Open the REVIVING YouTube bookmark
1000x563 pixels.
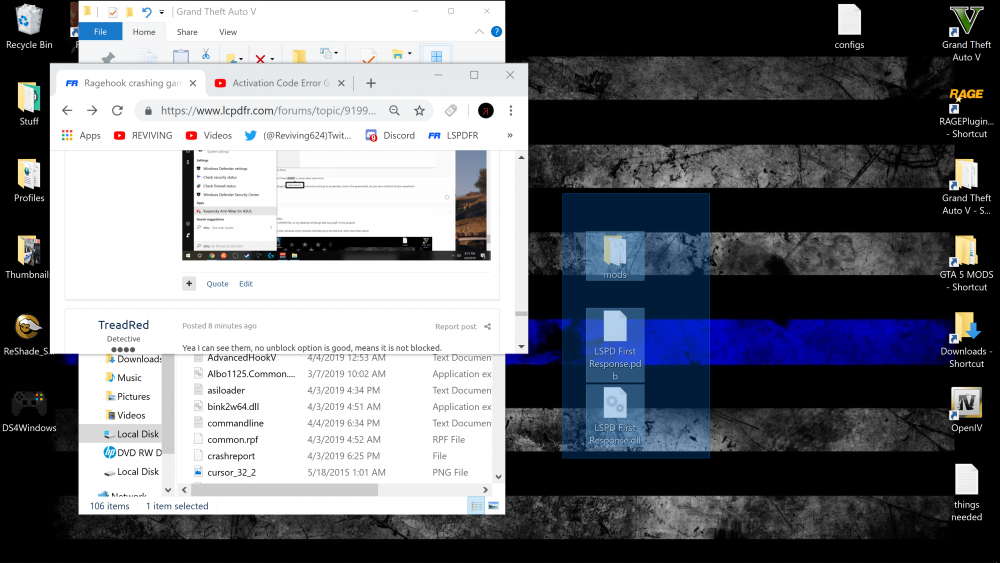[143, 135]
